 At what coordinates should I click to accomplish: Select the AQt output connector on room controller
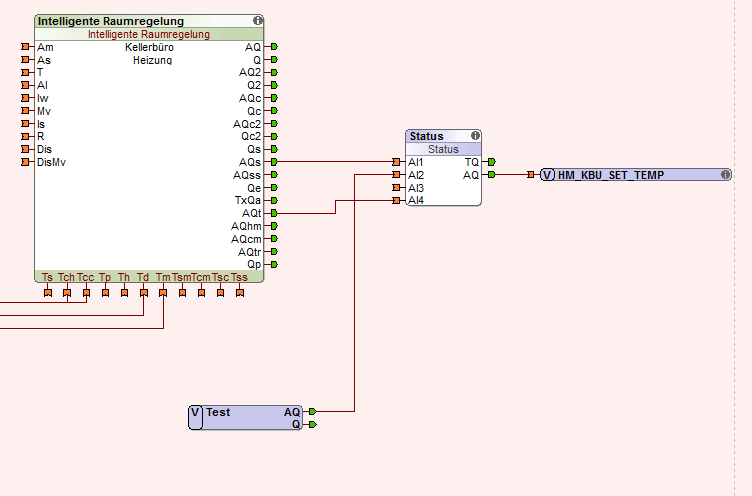coord(274,213)
